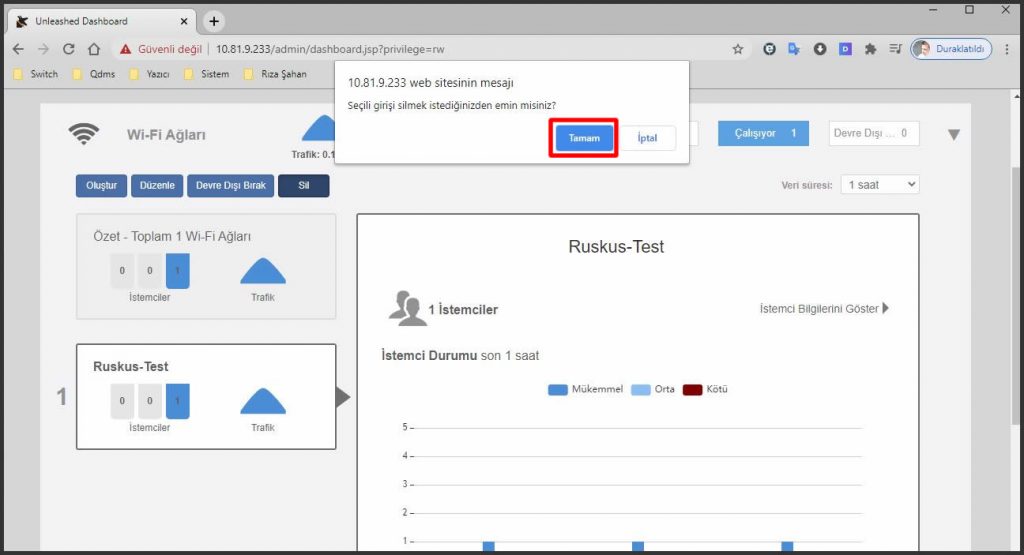Select the Ruskus-Test network card
Viewport: 1024px width, 555px height.
point(206,396)
